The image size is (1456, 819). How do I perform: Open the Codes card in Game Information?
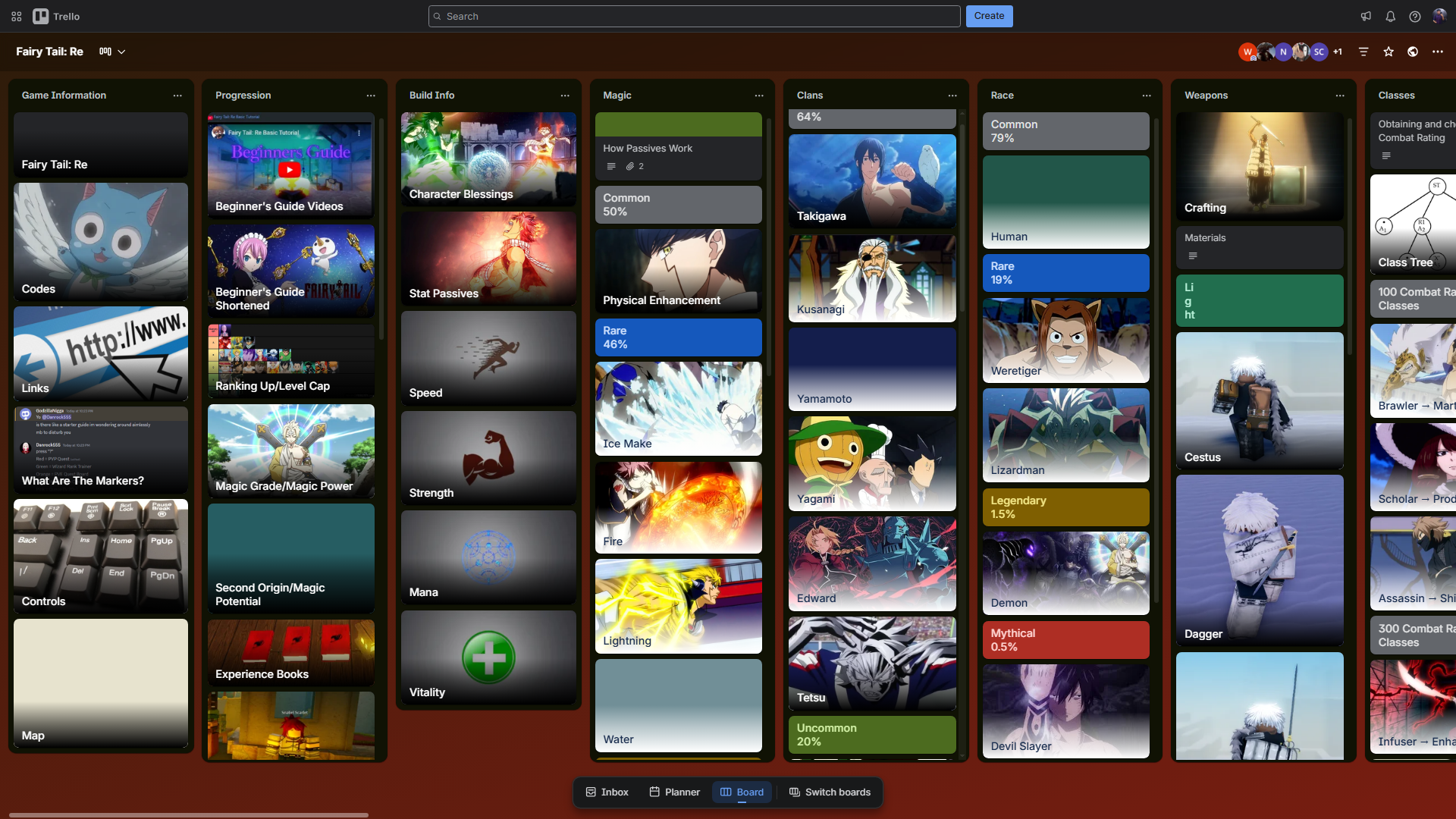[99, 241]
